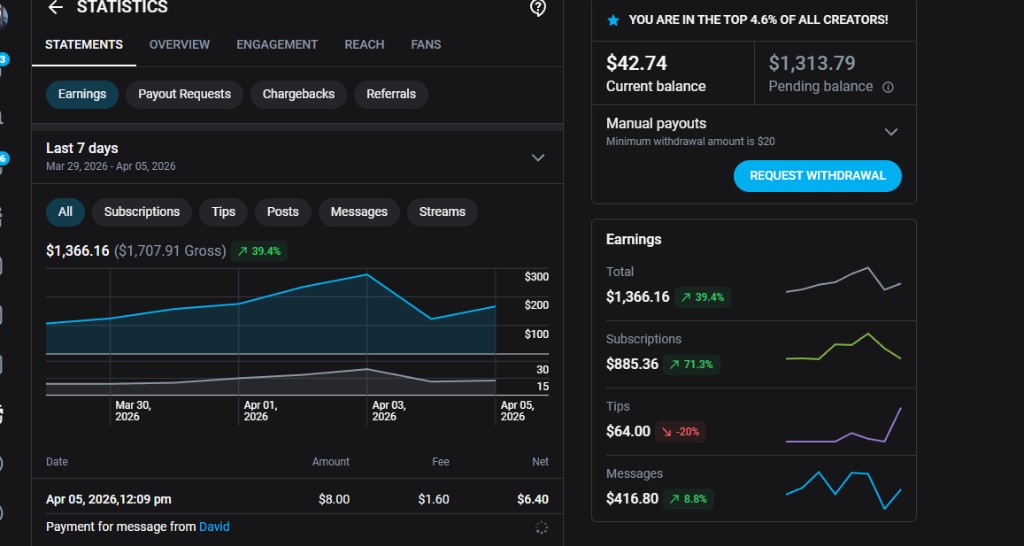Click the pending balance info icon

888,87
